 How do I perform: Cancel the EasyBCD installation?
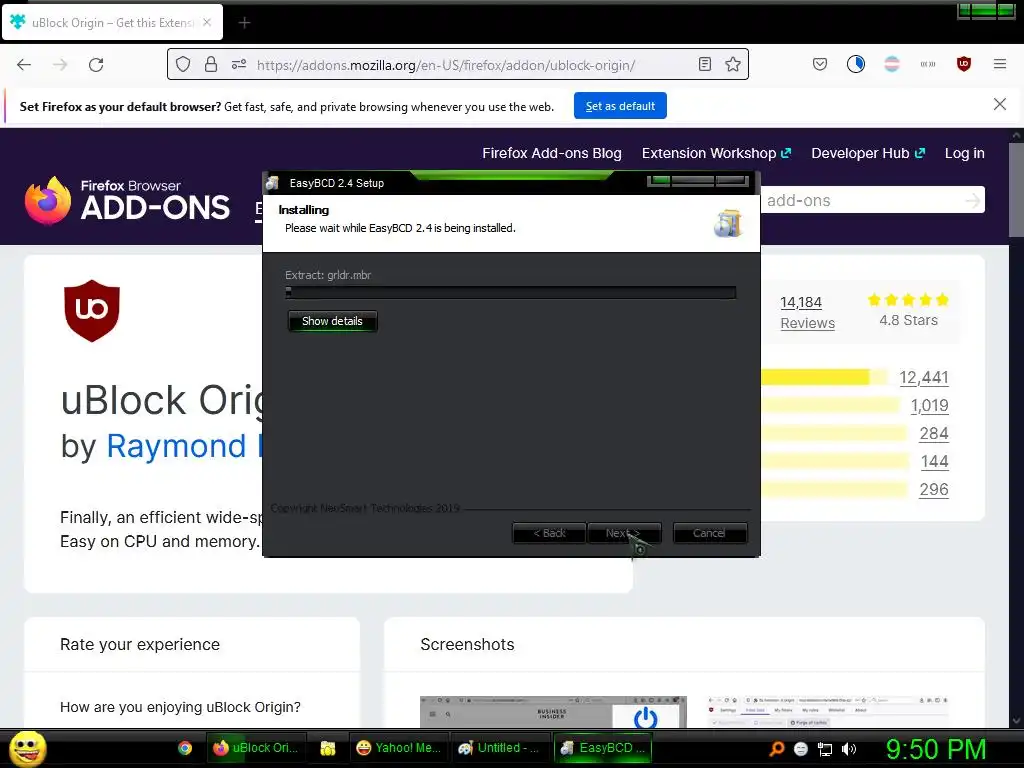click(x=709, y=533)
